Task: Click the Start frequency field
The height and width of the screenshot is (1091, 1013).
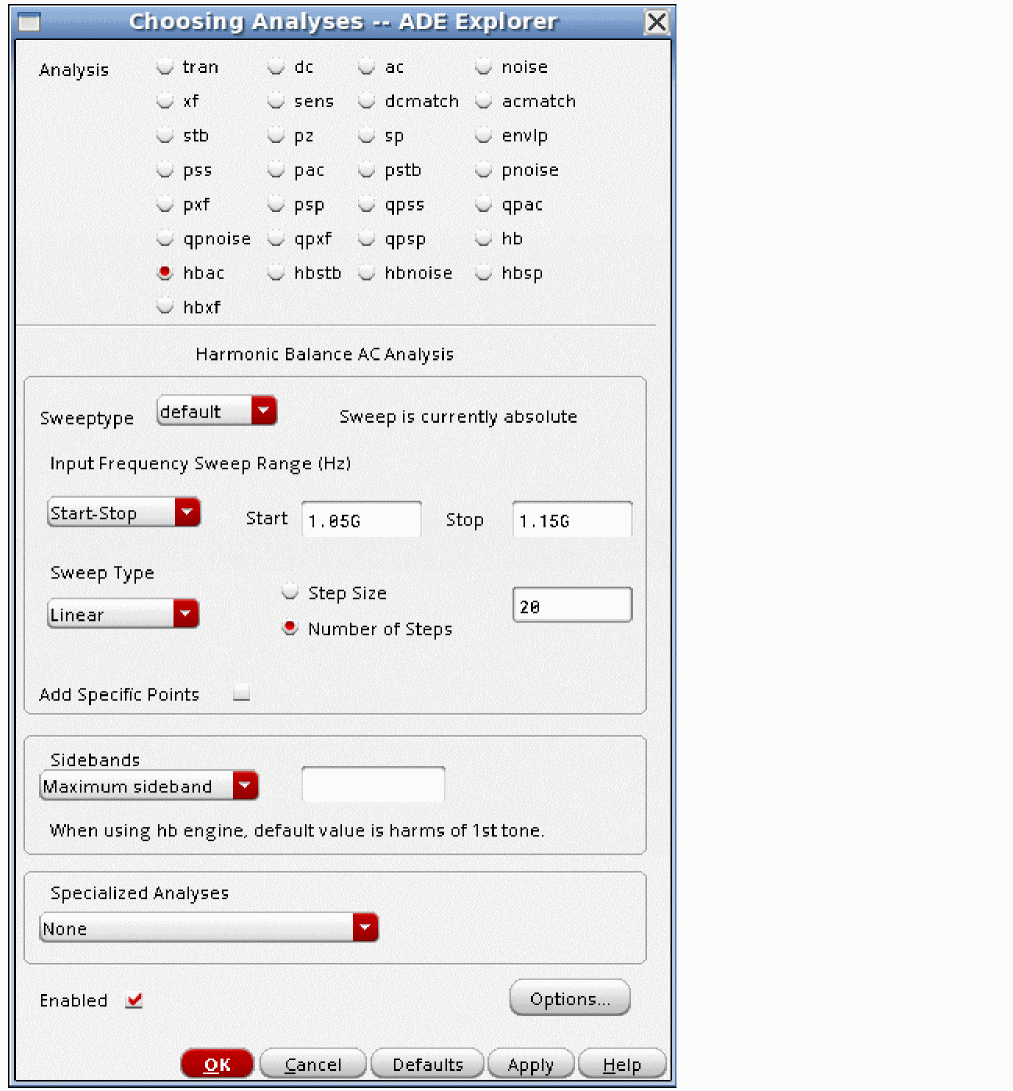Action: (362, 520)
